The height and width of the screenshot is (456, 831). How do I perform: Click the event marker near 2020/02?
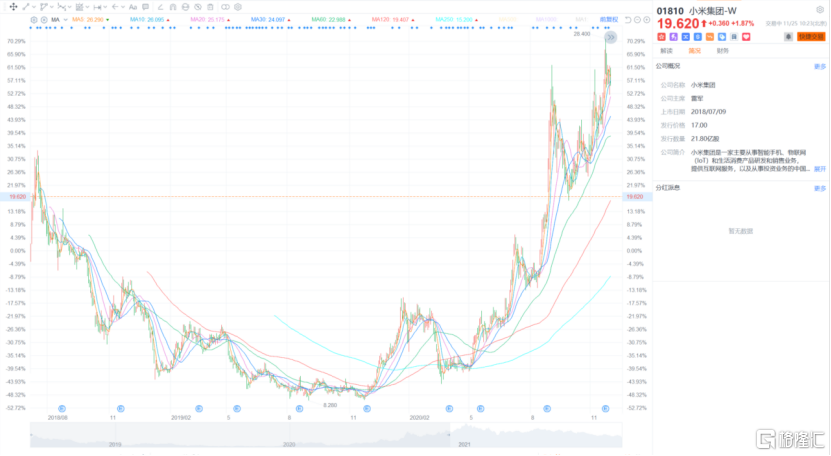click(449, 408)
